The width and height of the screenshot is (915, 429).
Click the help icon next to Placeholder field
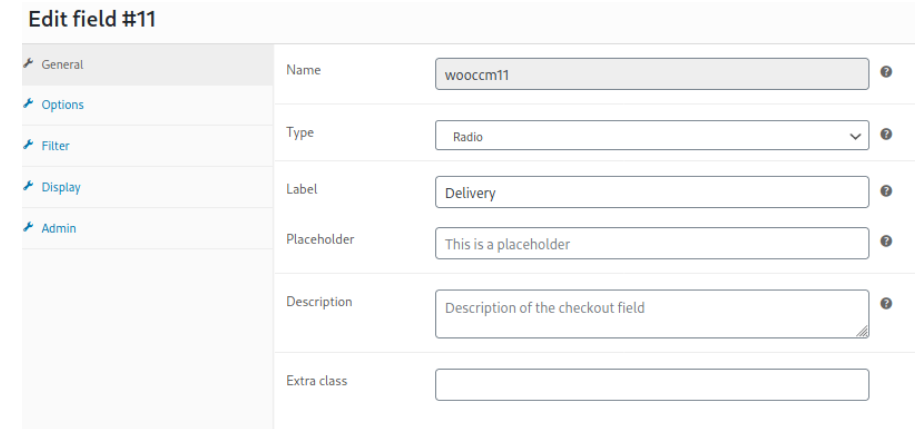click(886, 241)
